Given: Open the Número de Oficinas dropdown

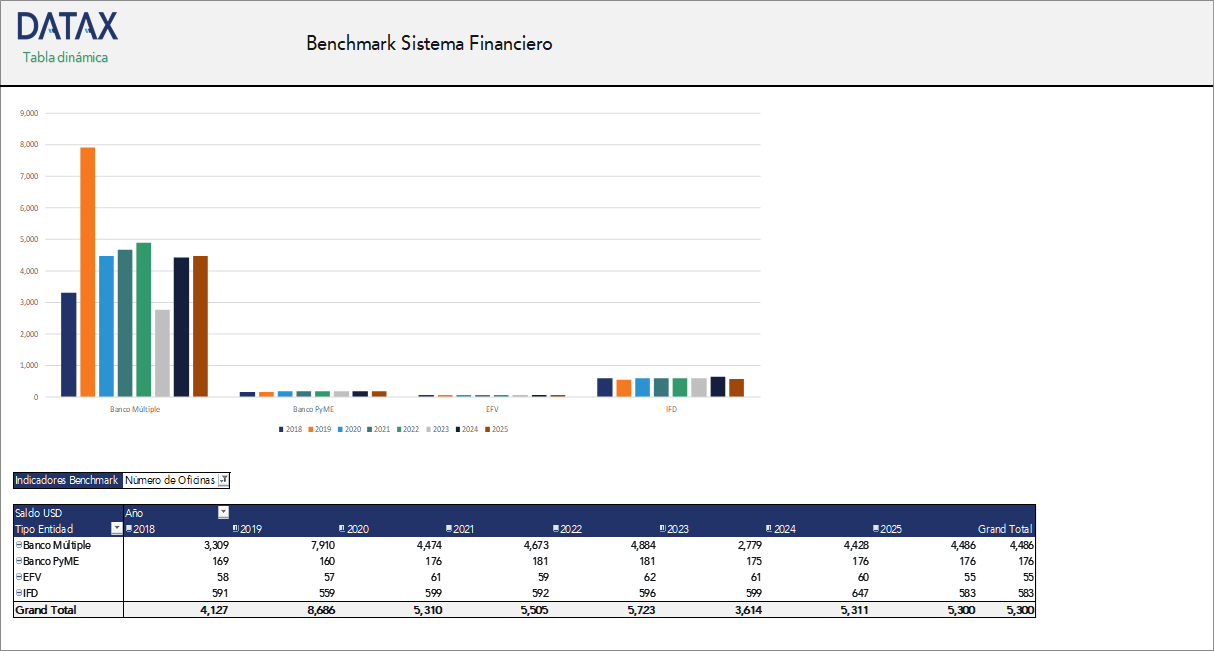Looking at the screenshot, I should (175, 480).
